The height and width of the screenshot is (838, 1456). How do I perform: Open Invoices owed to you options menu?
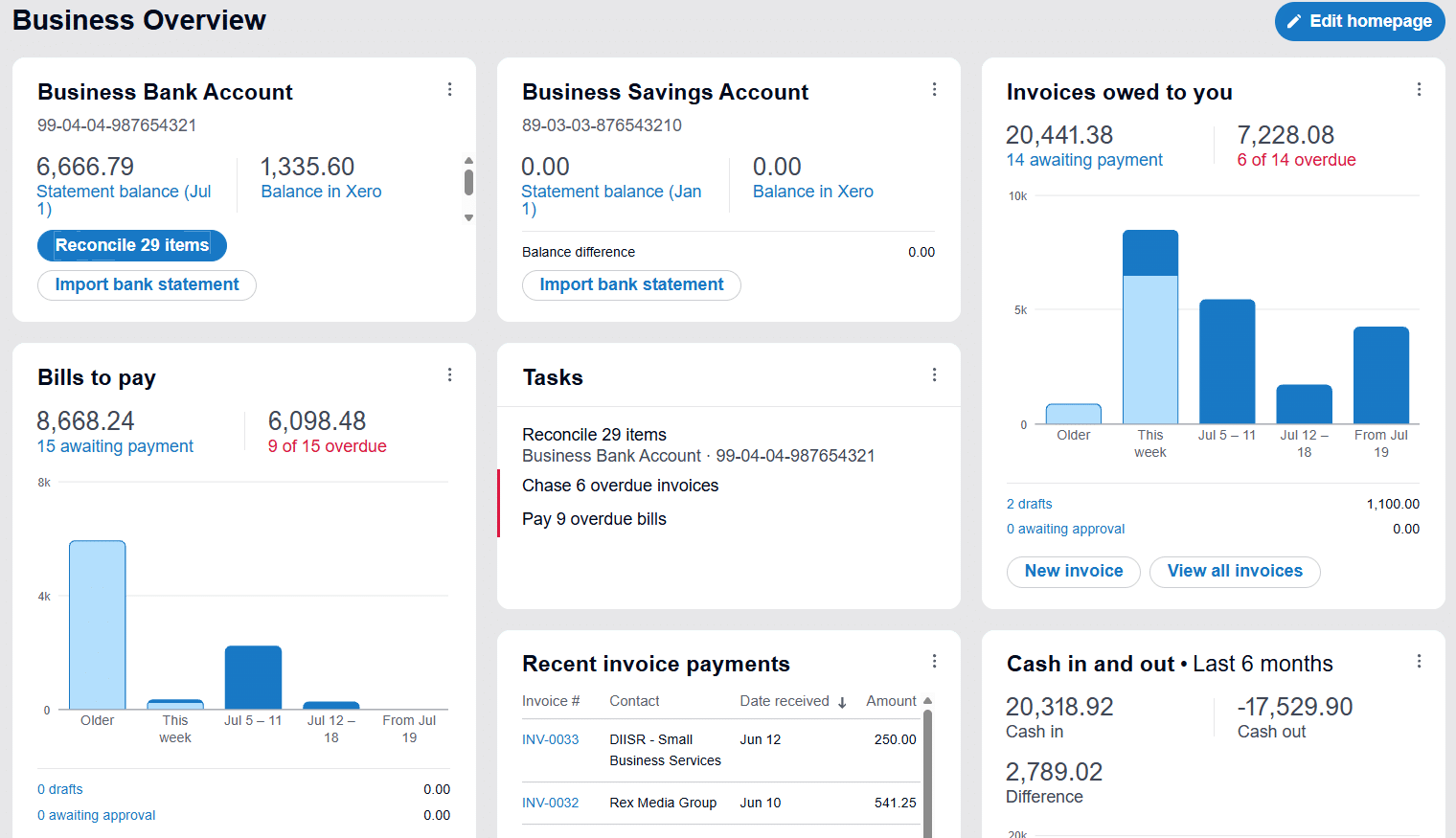click(1419, 89)
